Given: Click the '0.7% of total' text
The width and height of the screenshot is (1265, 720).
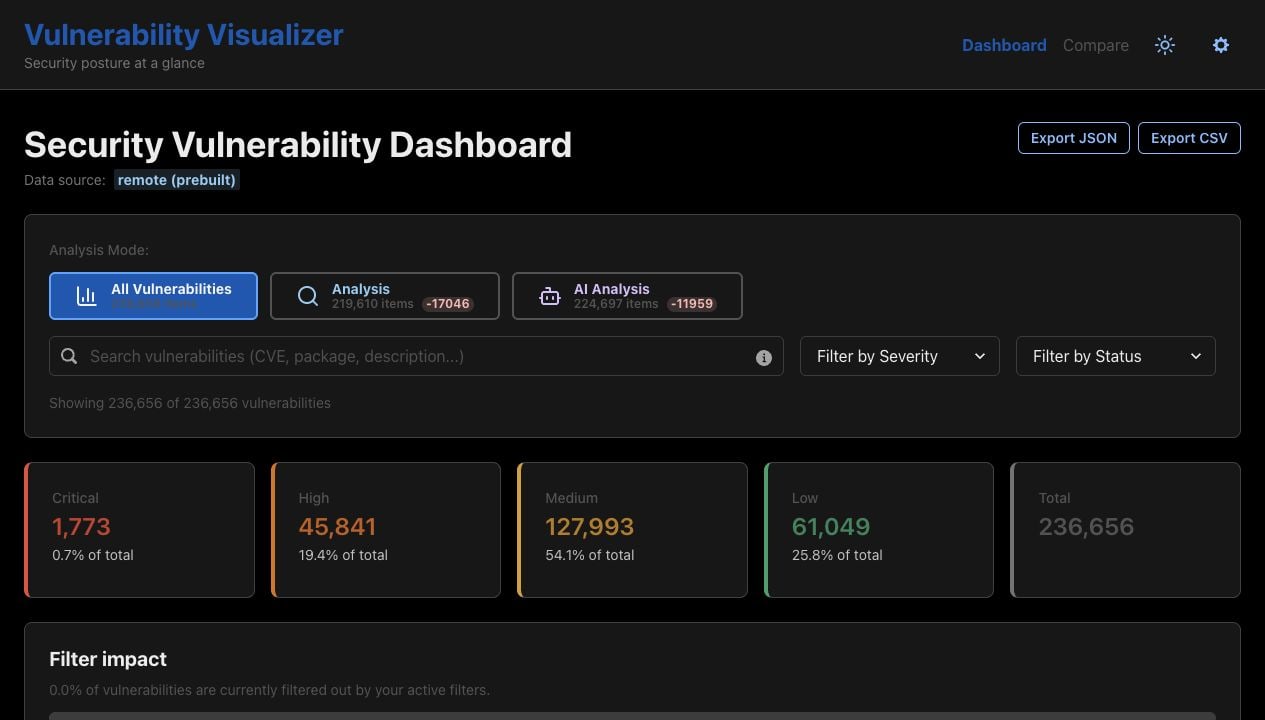Looking at the screenshot, I should click(x=93, y=555).
